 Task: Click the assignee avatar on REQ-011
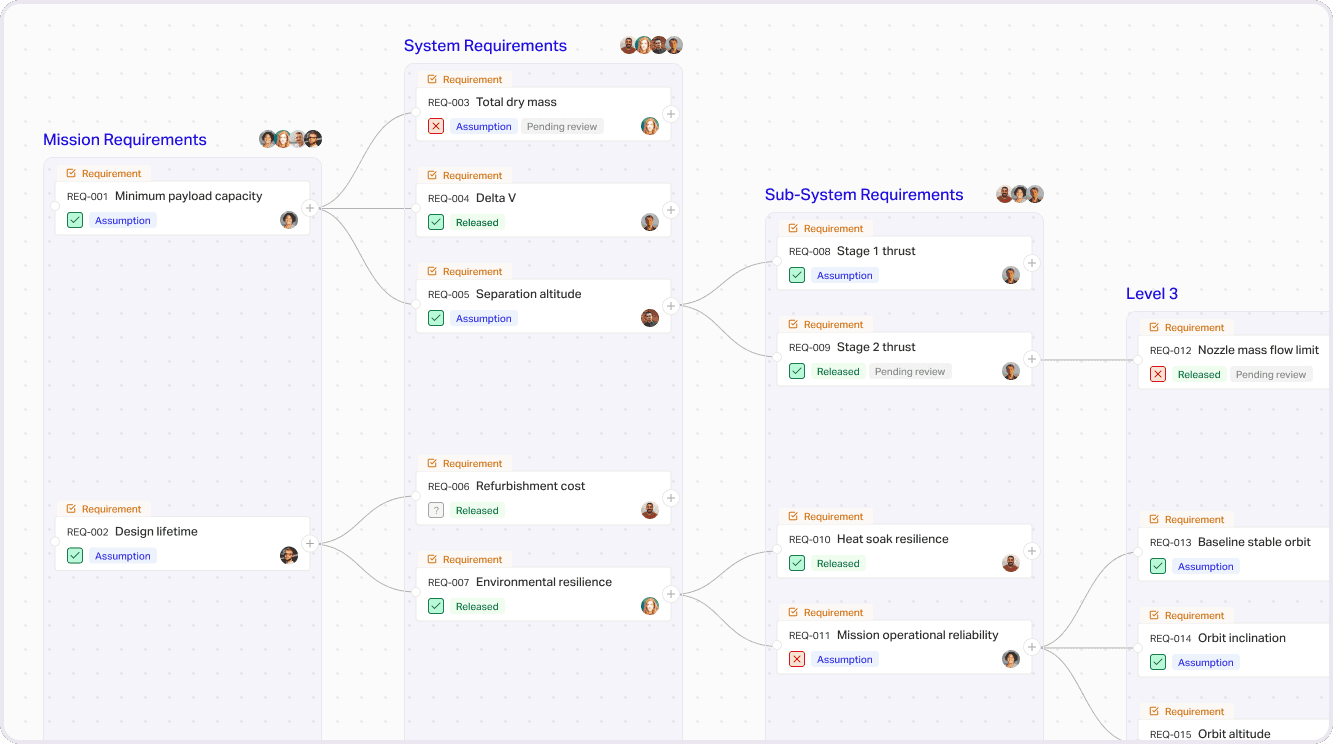point(1010,659)
